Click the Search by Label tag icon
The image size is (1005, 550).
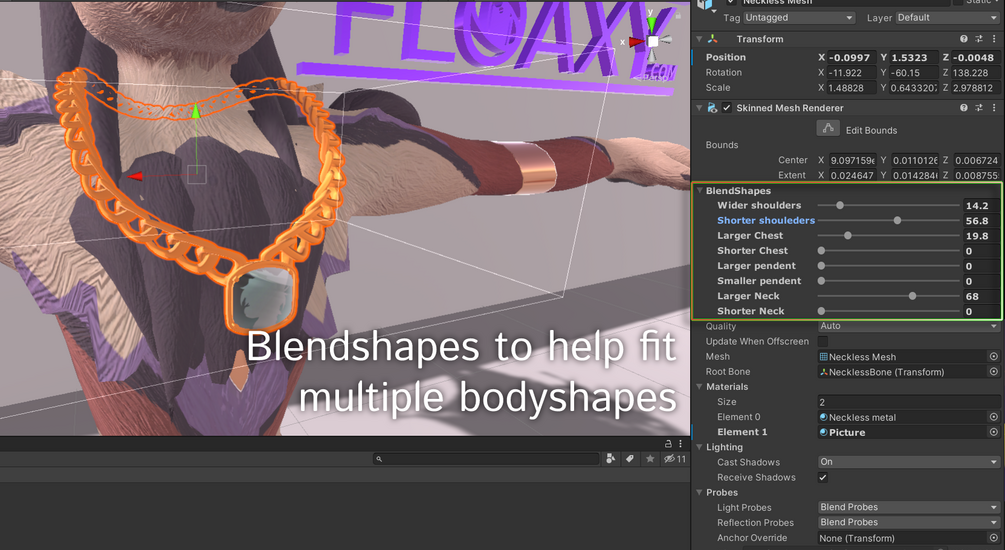(630, 458)
